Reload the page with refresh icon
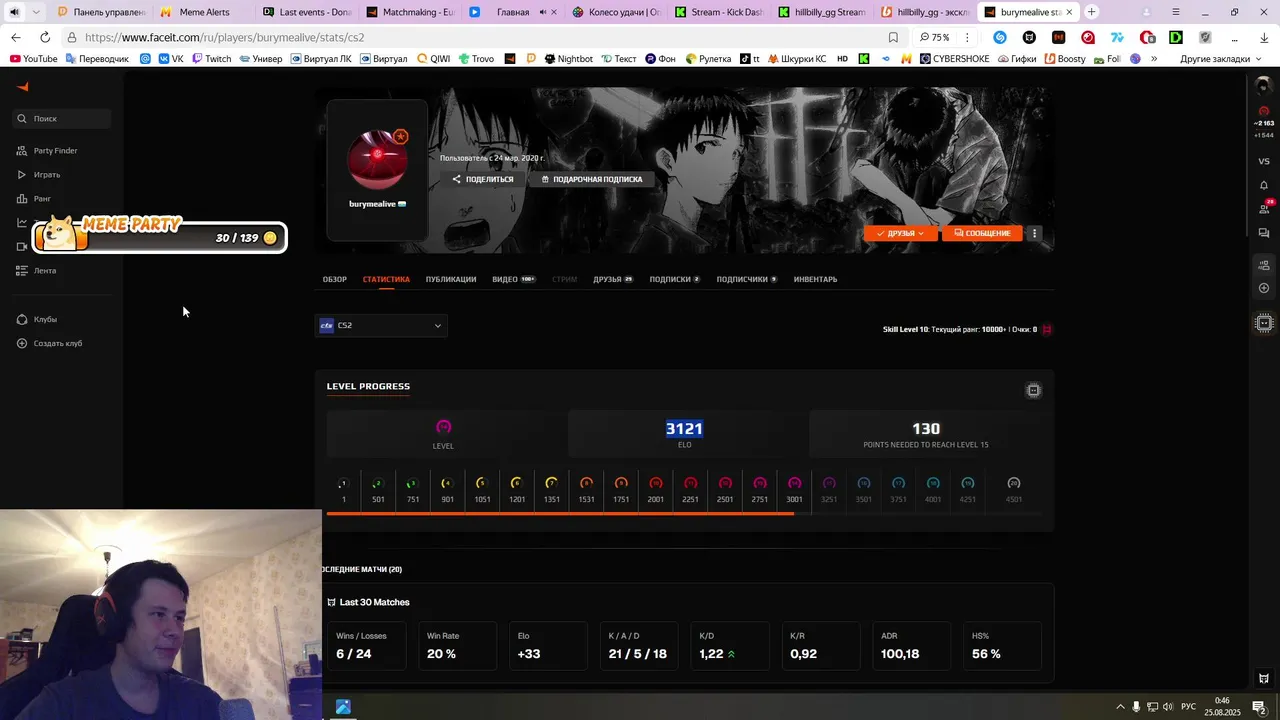1280x720 pixels. click(44, 37)
